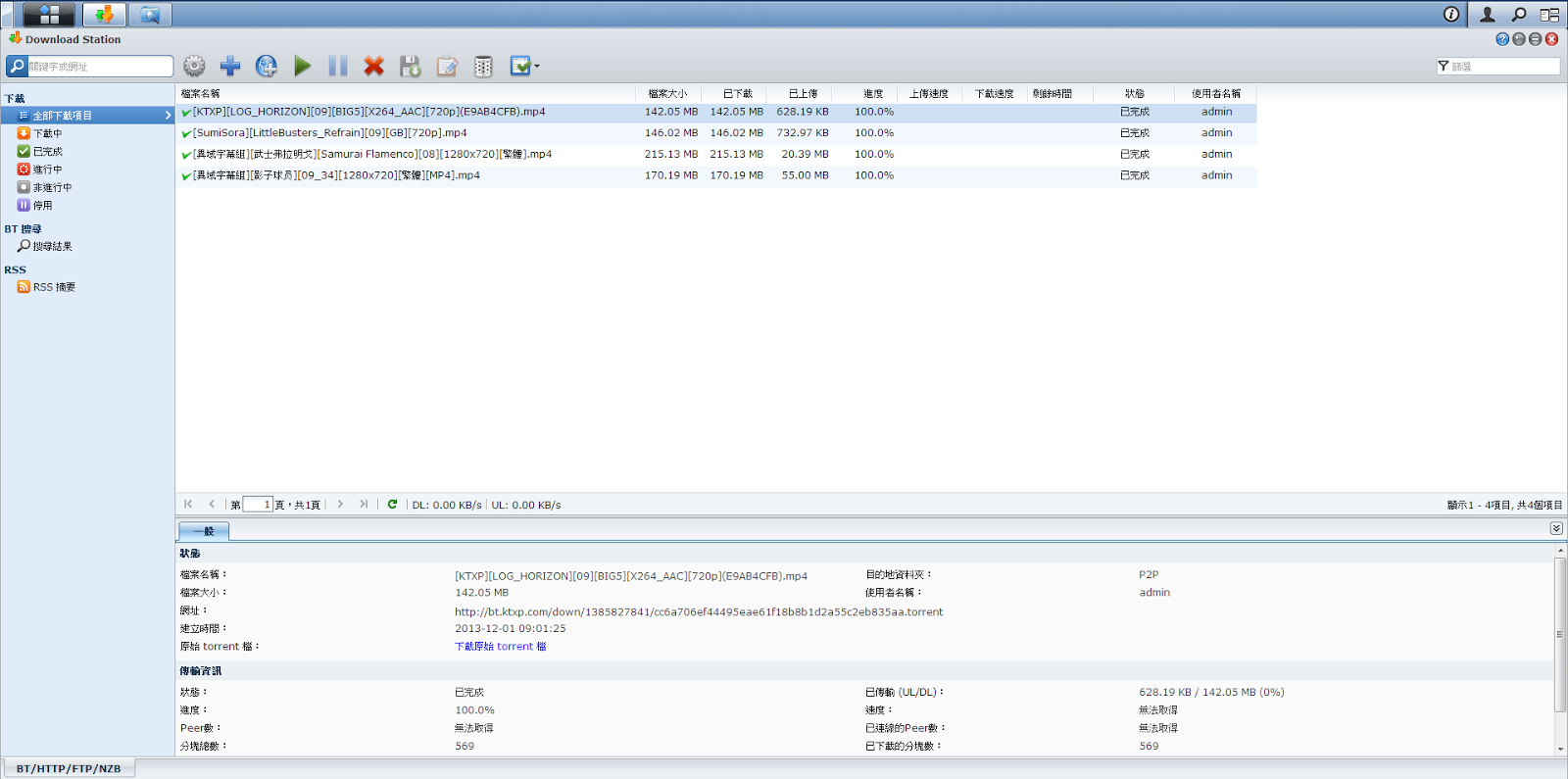Resume selected download with green play icon
The image size is (1568, 779).
(303, 66)
